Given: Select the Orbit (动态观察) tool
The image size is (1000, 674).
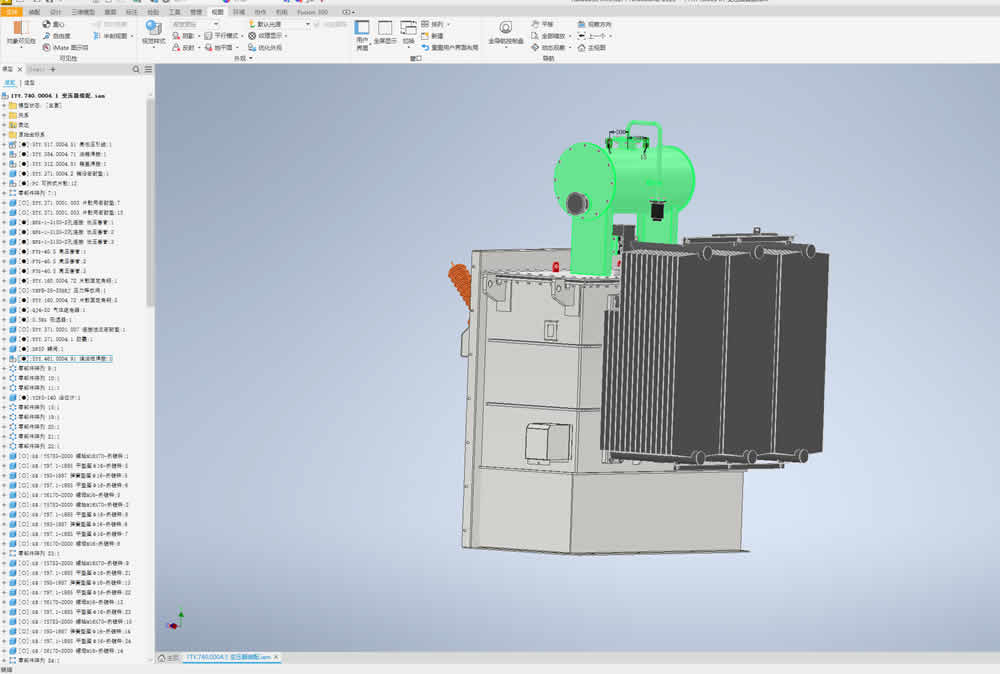Looking at the screenshot, I should [x=548, y=47].
